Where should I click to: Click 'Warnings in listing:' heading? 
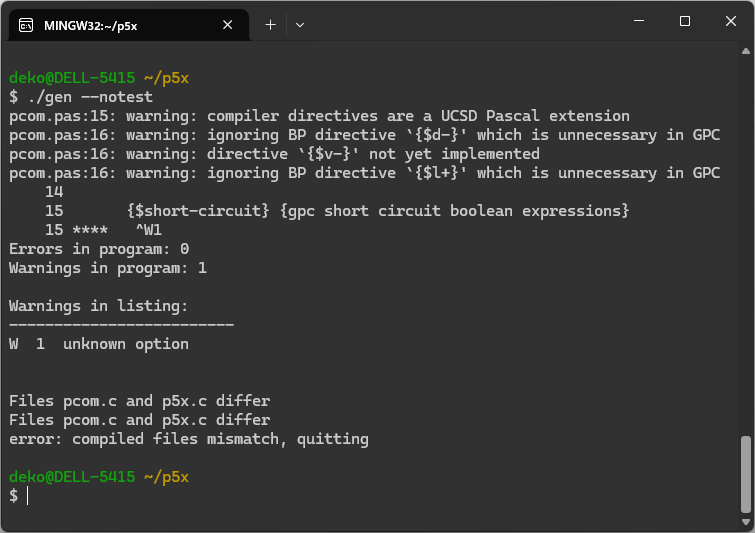point(99,306)
